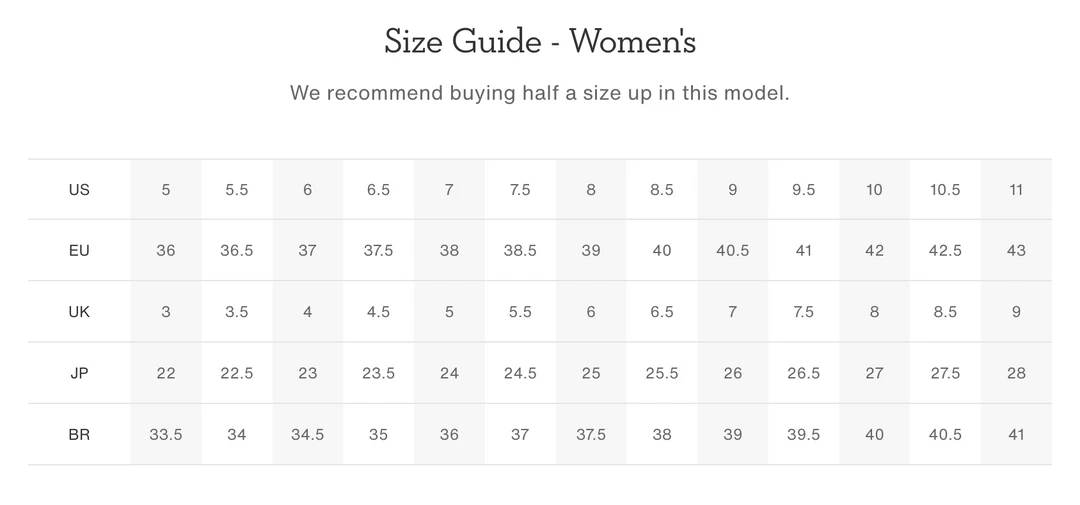Select EU size 43 cell

click(1016, 251)
